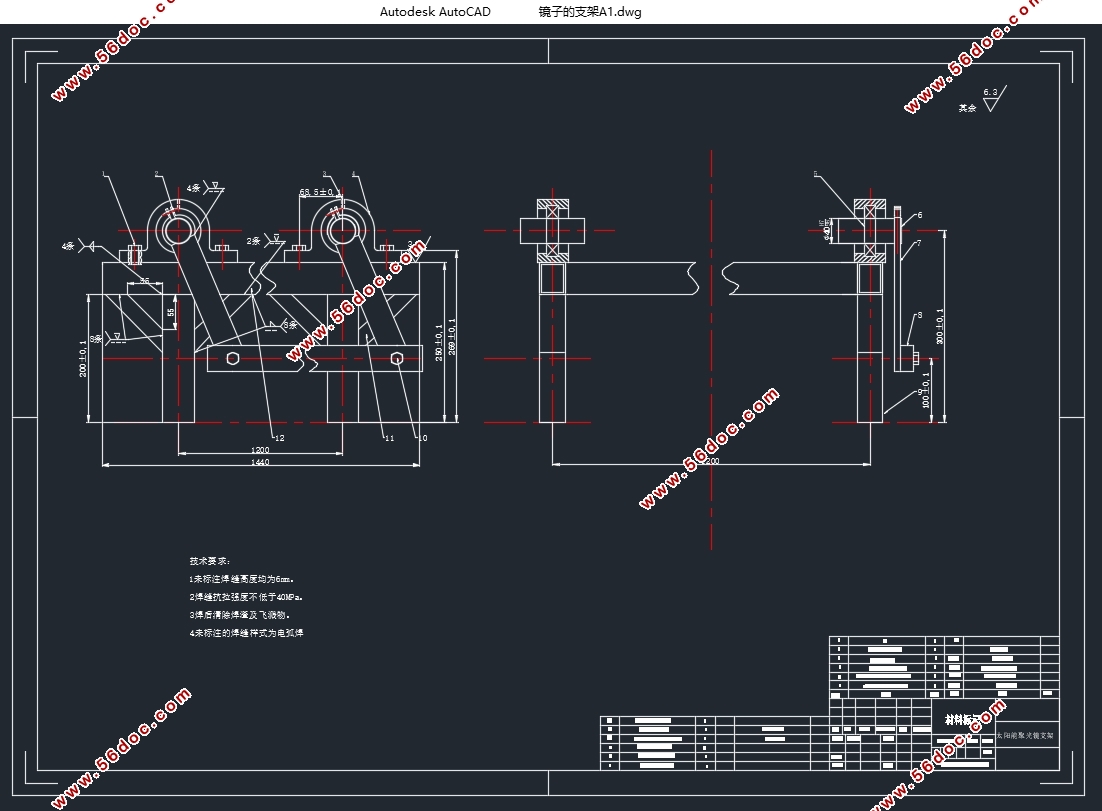Click the weld strength note mentioning 40MPa
Image resolution: width=1102 pixels, height=811 pixels.
click(x=246, y=597)
